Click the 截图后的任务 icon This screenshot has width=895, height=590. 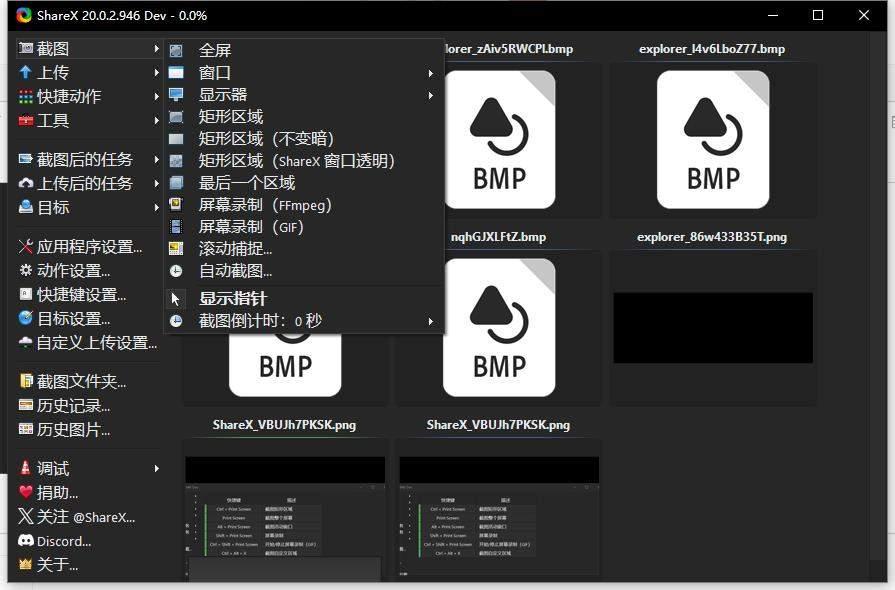26,159
